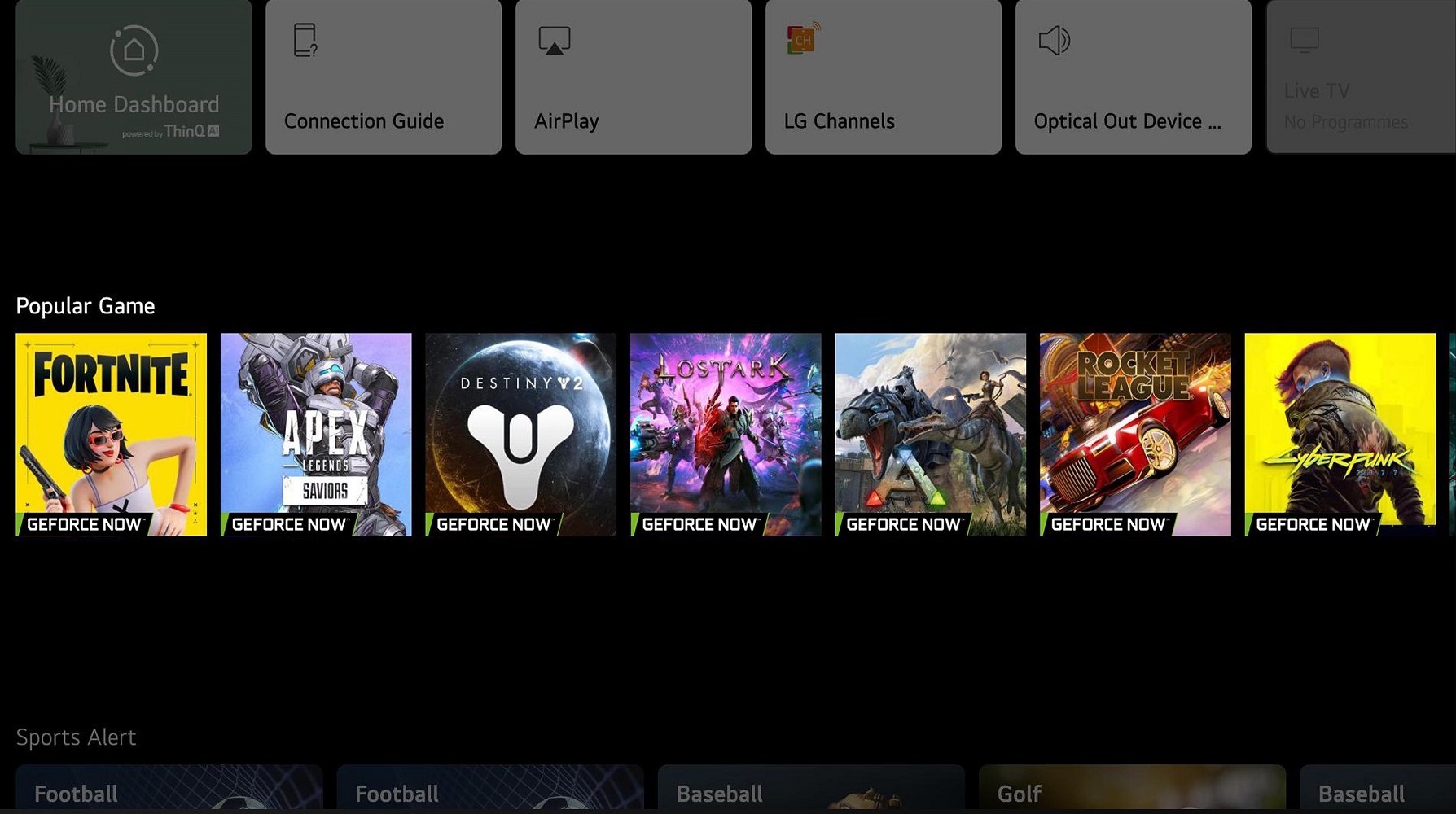Click the LG Channels CH icon

804,39
